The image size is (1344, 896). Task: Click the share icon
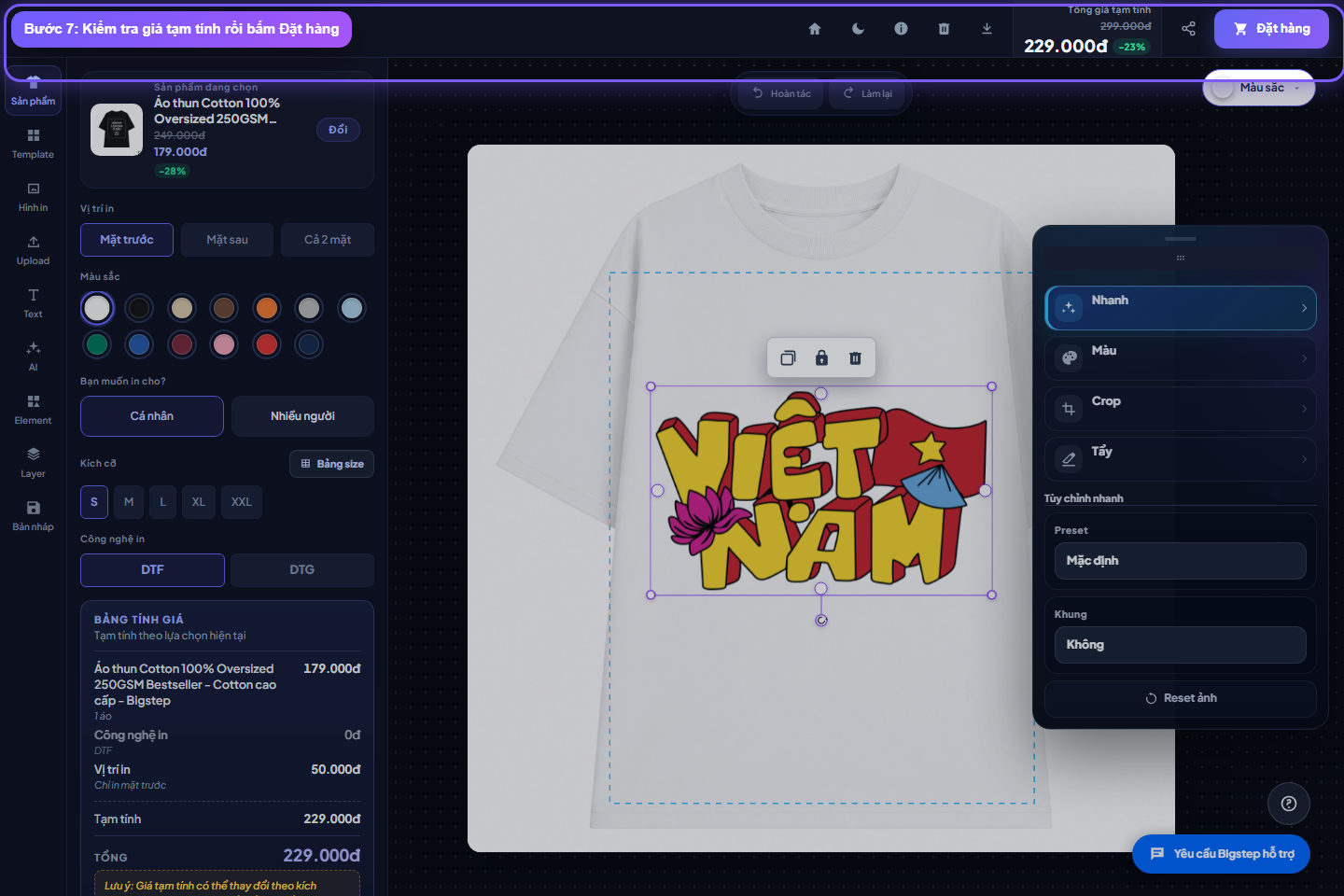click(x=1188, y=29)
